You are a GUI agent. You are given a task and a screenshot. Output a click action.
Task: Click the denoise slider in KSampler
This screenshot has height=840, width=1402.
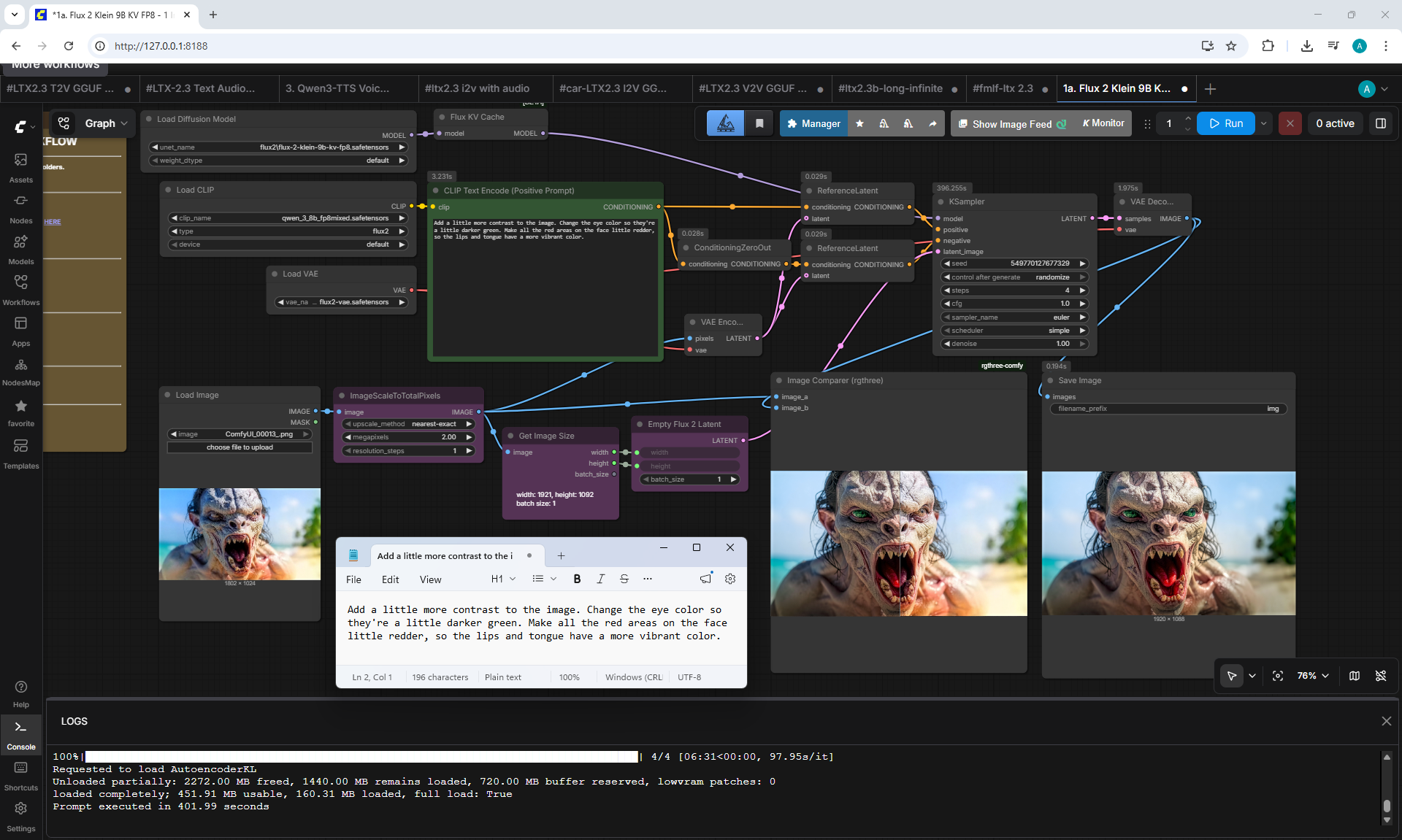pyautogui.click(x=1014, y=344)
